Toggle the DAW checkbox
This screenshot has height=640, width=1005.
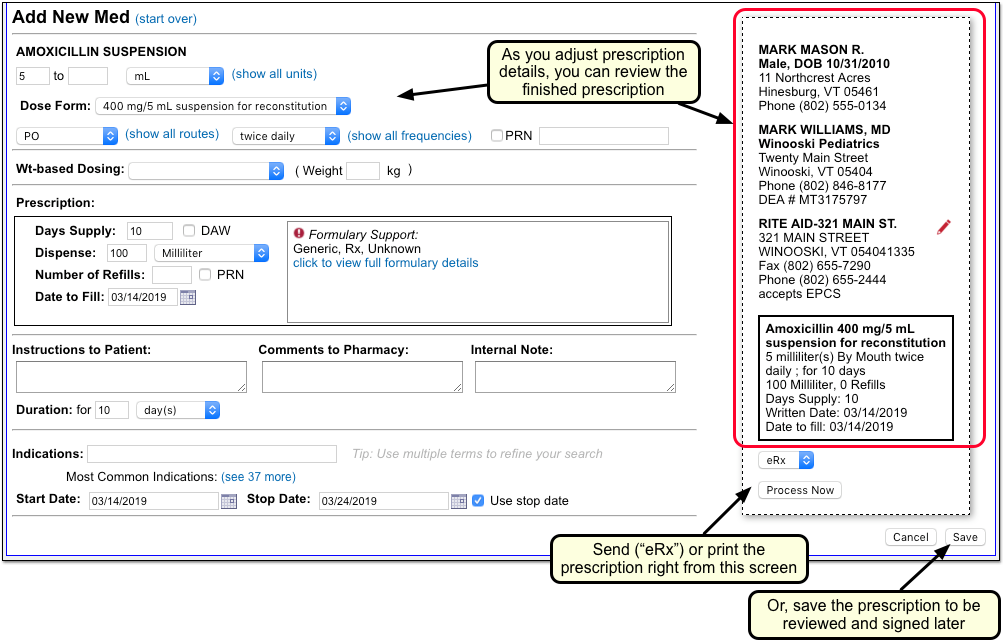pyautogui.click(x=189, y=231)
